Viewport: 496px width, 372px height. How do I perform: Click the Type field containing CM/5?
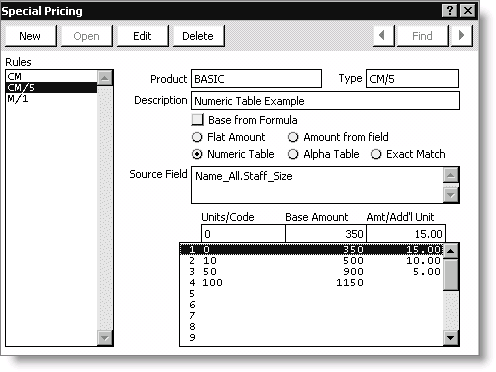(412, 79)
